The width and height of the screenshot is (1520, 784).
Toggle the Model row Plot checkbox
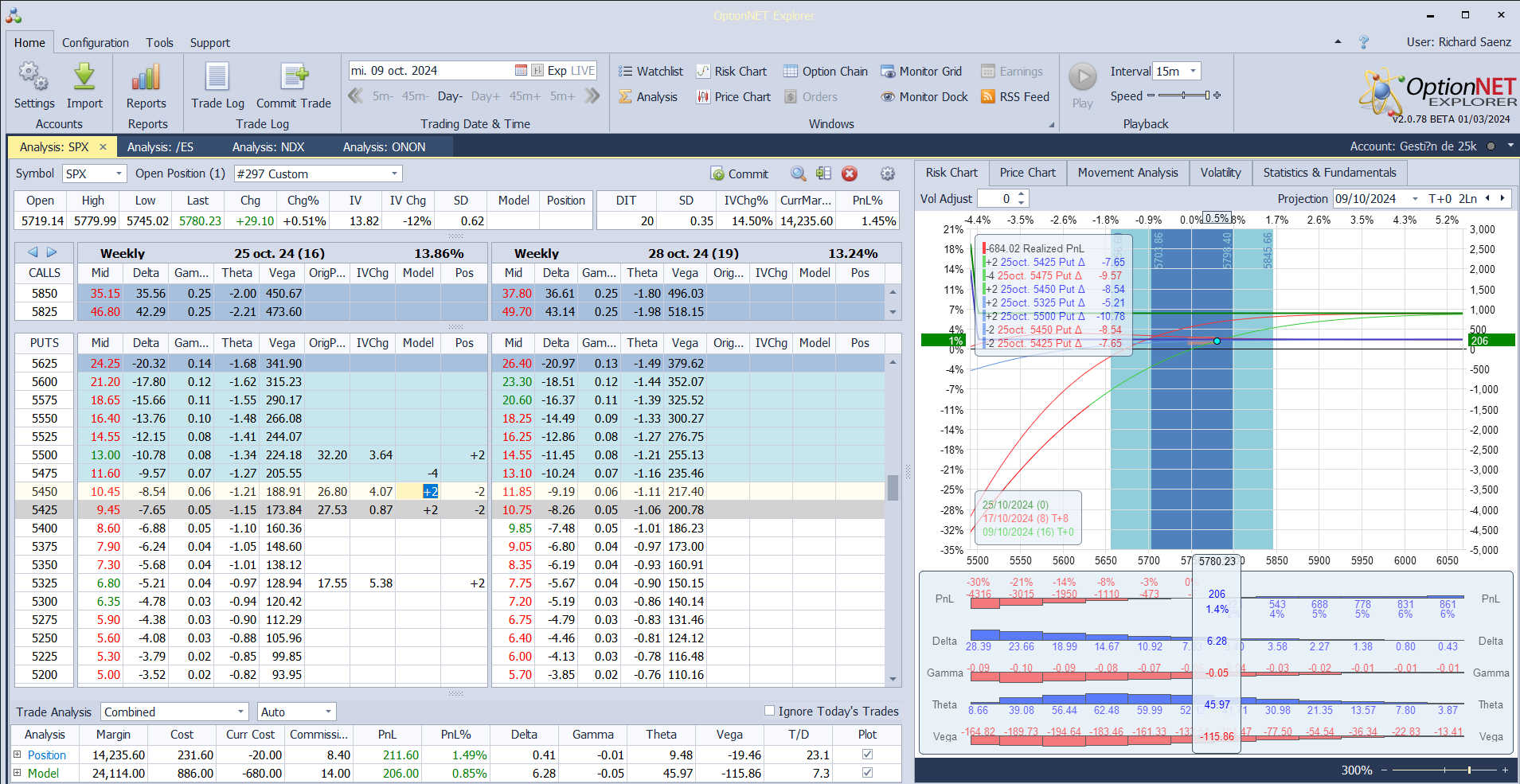click(867, 772)
